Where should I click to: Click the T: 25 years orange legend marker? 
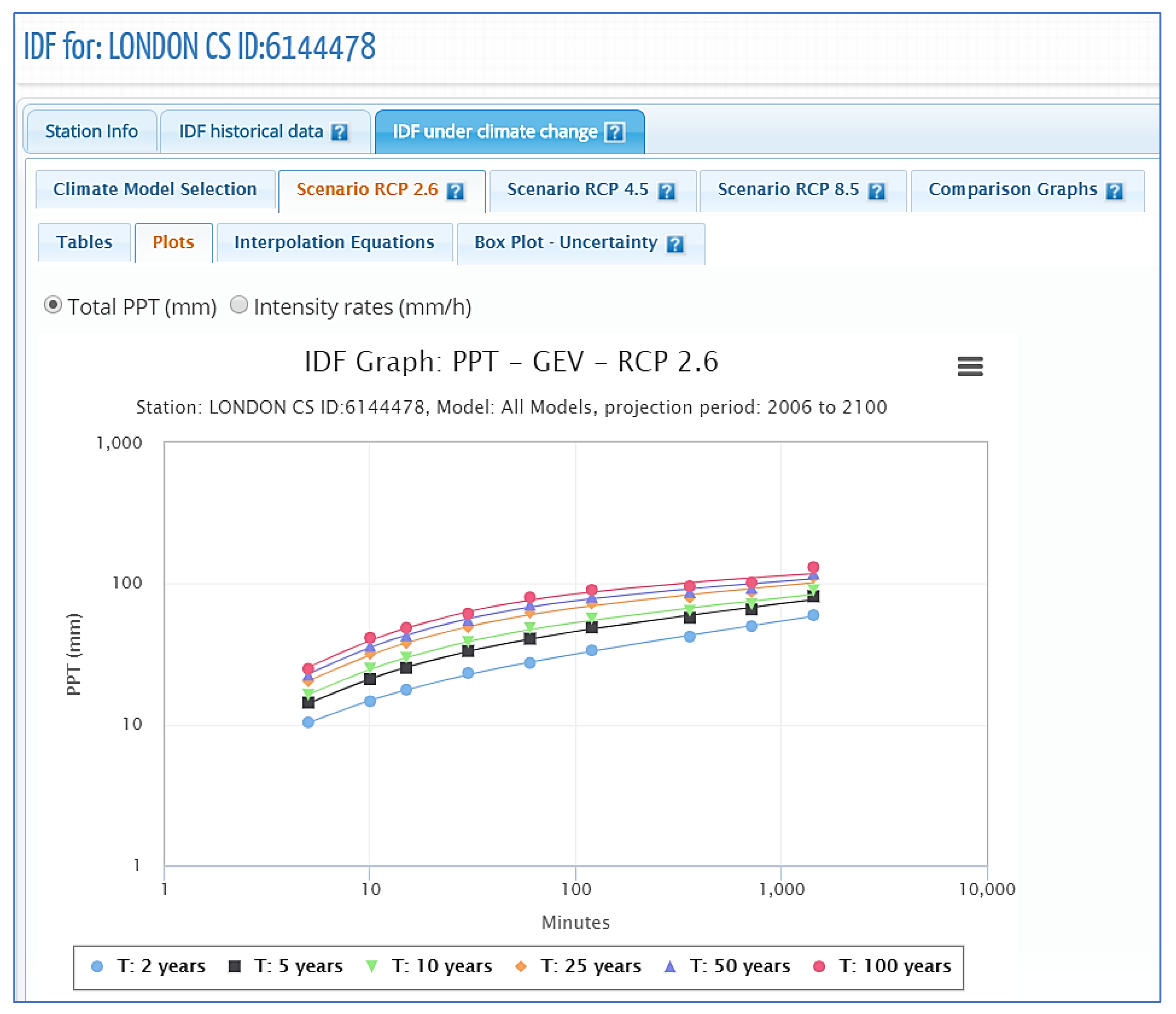coord(520,966)
